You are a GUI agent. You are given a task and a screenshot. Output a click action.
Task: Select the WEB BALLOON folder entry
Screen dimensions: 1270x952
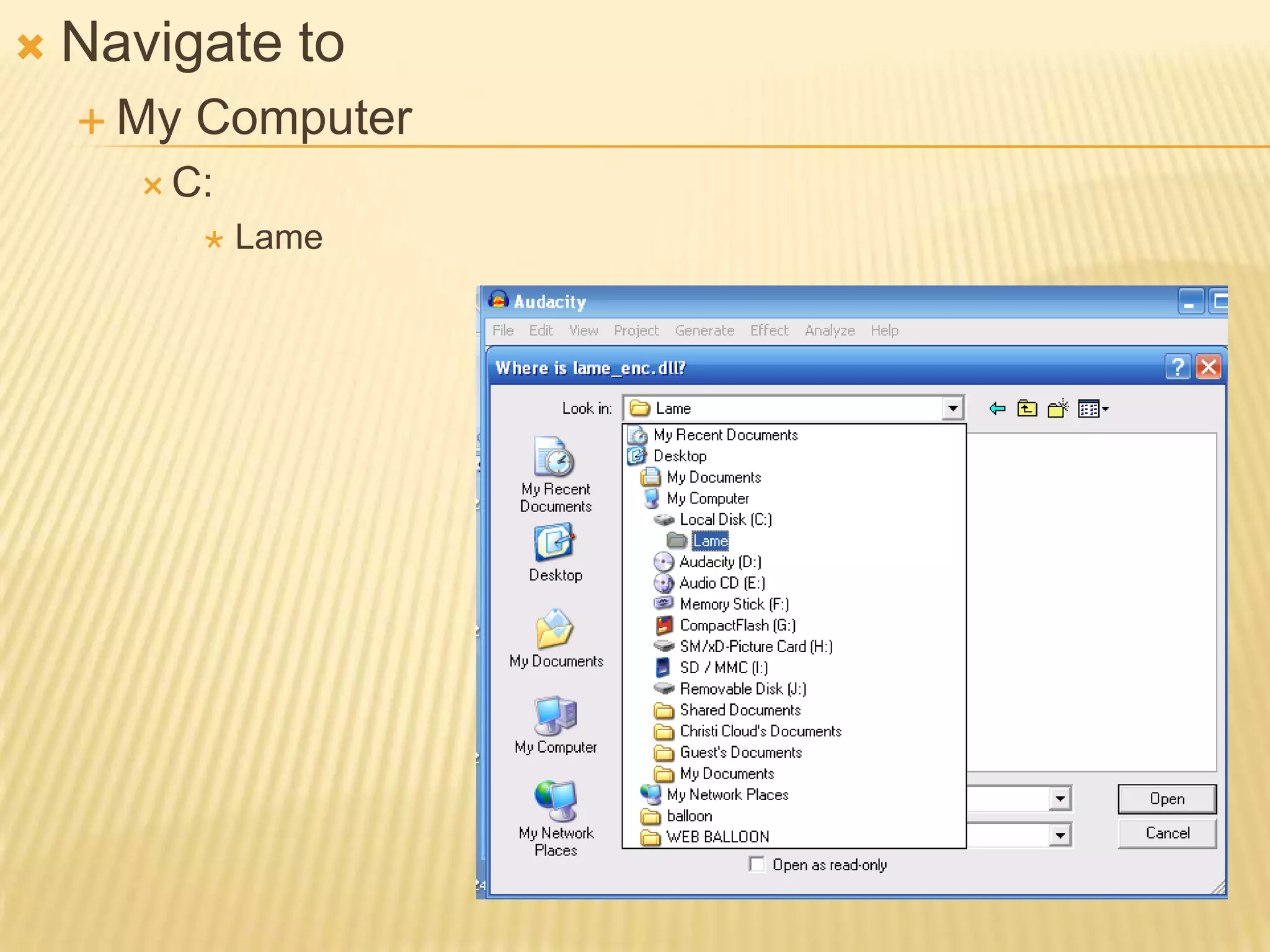[x=717, y=837]
